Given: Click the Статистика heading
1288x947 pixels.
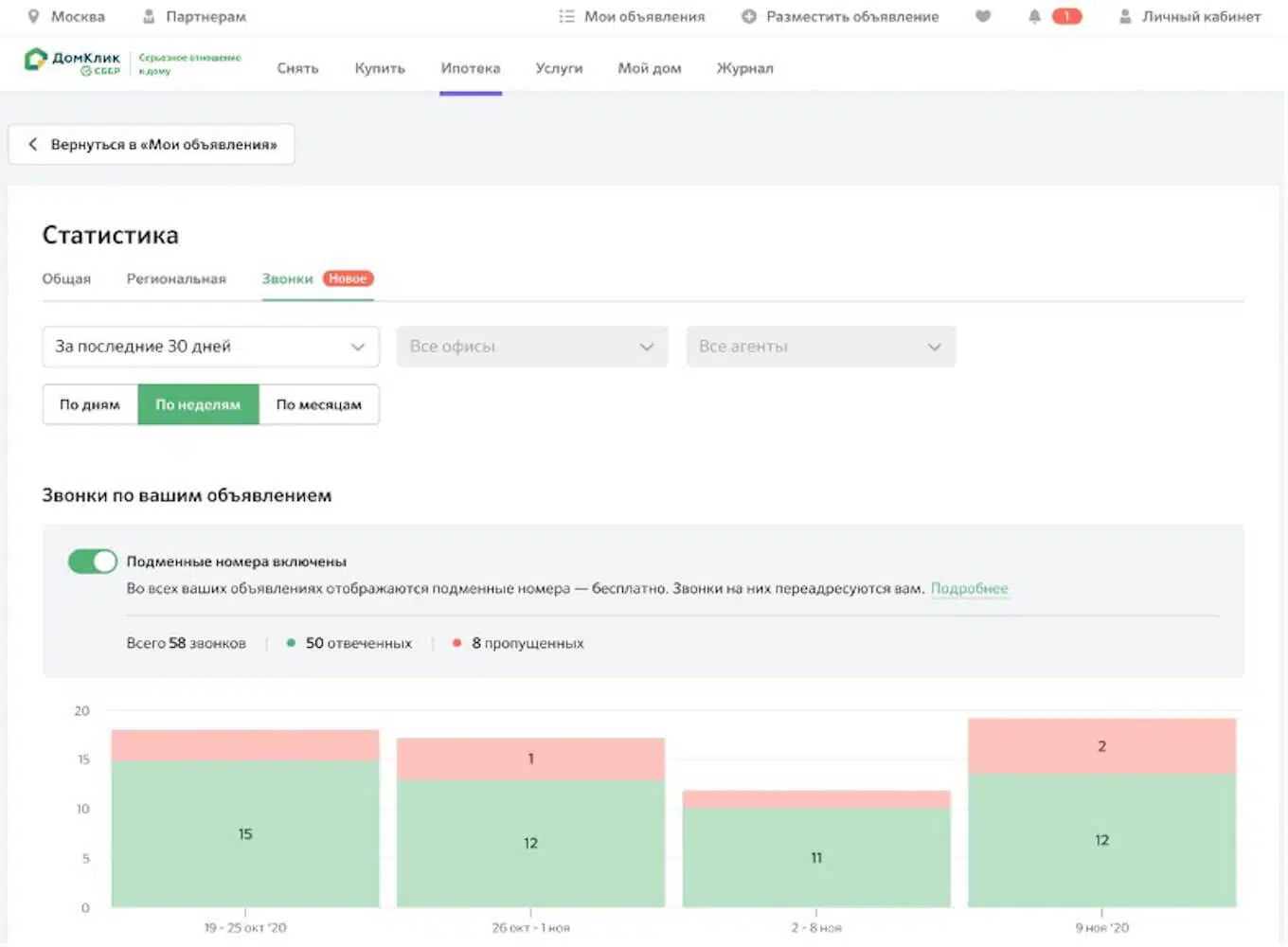Looking at the screenshot, I should (110, 235).
